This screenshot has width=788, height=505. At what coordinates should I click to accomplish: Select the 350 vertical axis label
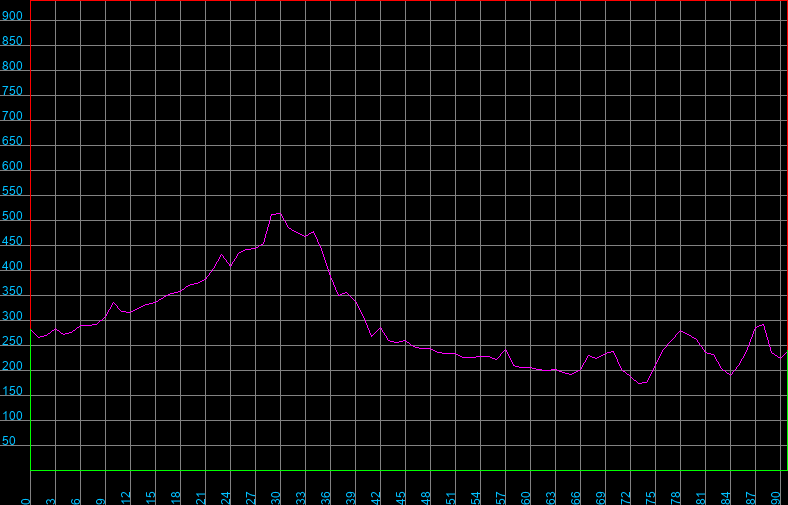(12, 291)
